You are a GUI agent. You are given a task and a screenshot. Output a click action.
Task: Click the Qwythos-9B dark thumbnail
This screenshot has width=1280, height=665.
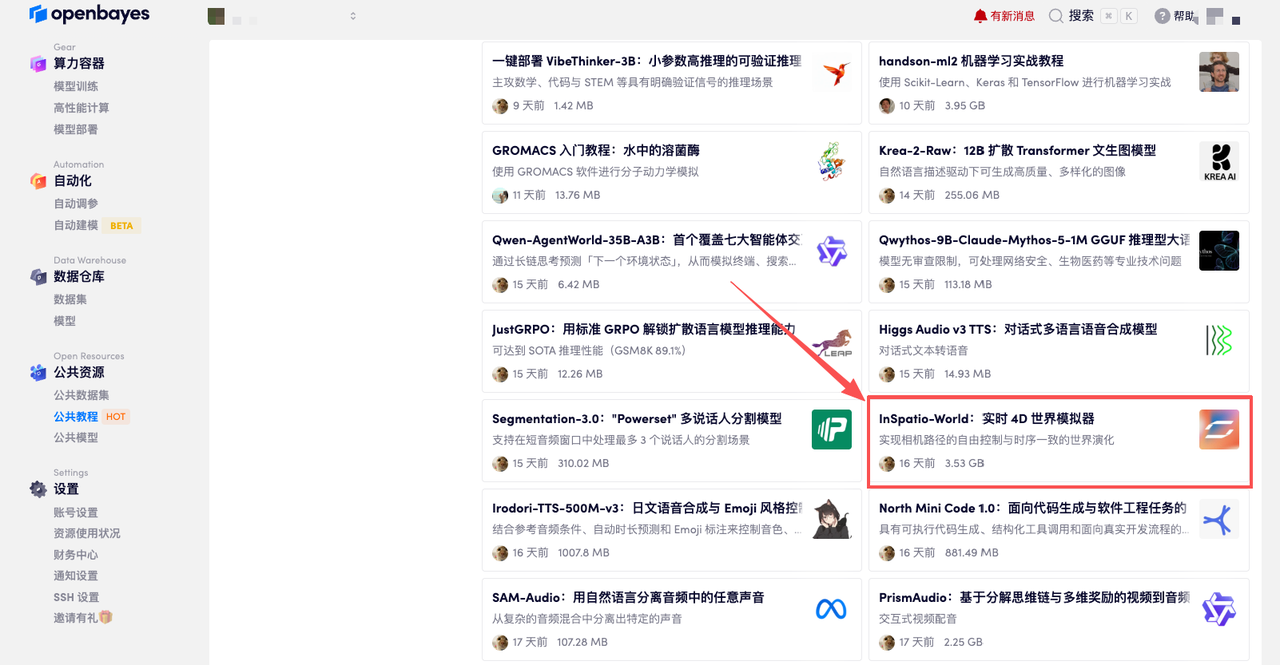tap(1219, 251)
